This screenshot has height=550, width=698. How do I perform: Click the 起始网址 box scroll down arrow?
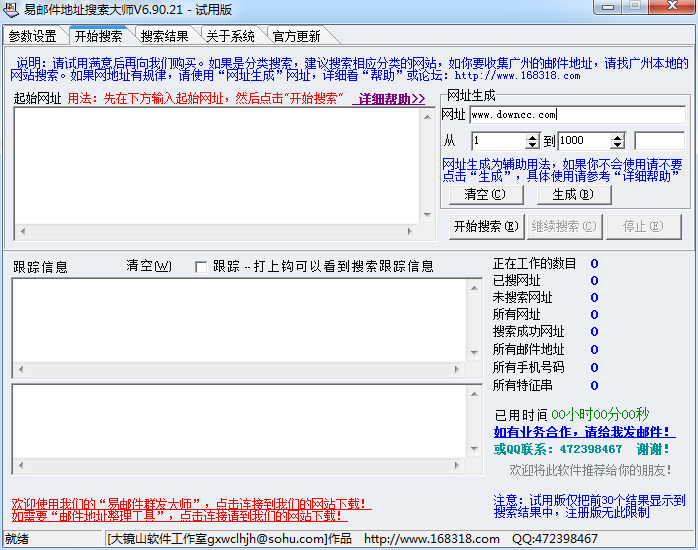tap(427, 215)
